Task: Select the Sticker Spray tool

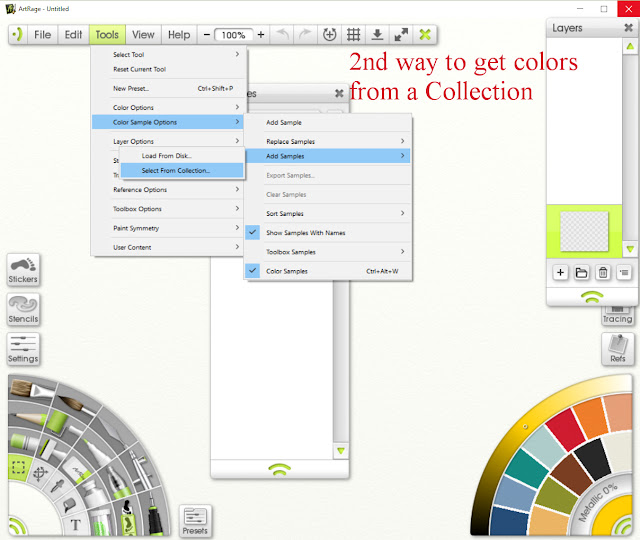Action: coord(128,518)
